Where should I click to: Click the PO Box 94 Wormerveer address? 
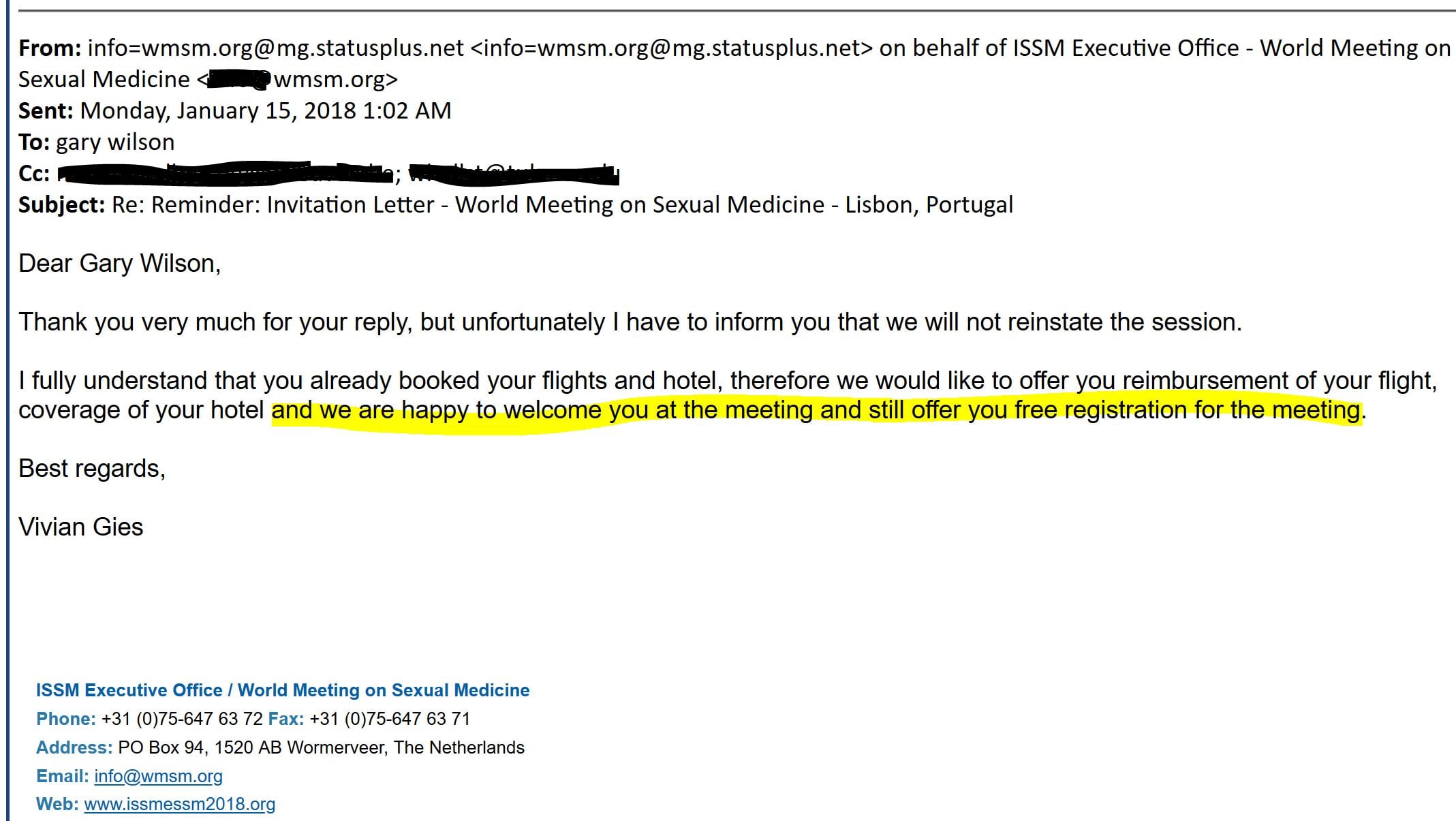[x=321, y=747]
